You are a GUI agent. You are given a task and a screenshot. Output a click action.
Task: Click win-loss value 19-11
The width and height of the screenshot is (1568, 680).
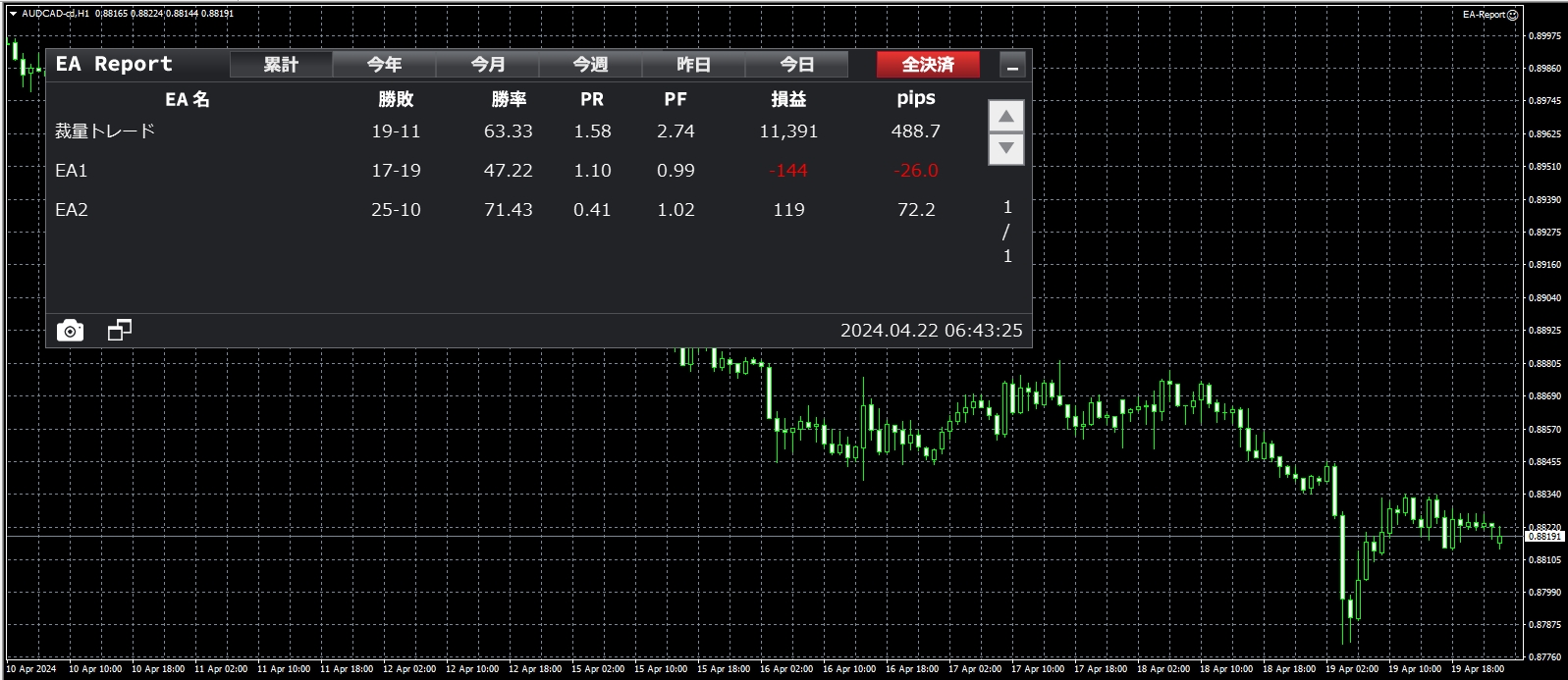tap(396, 131)
